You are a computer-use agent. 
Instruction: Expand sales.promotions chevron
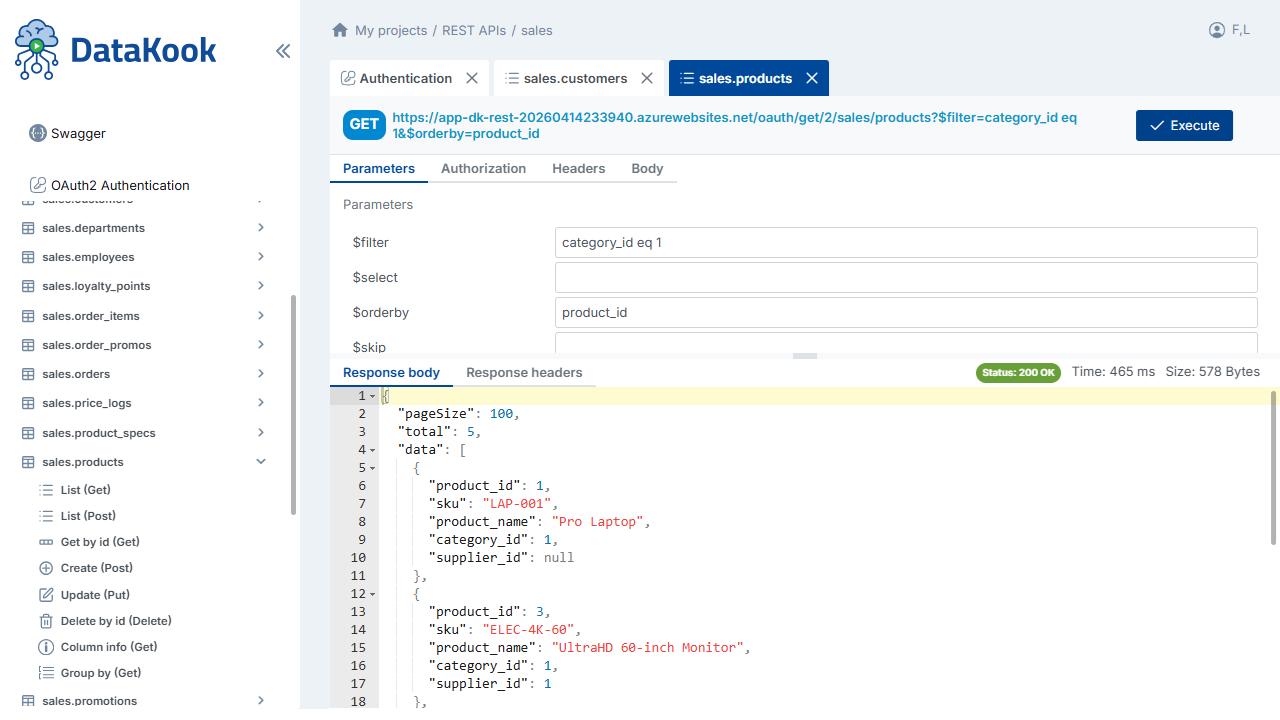point(261,701)
